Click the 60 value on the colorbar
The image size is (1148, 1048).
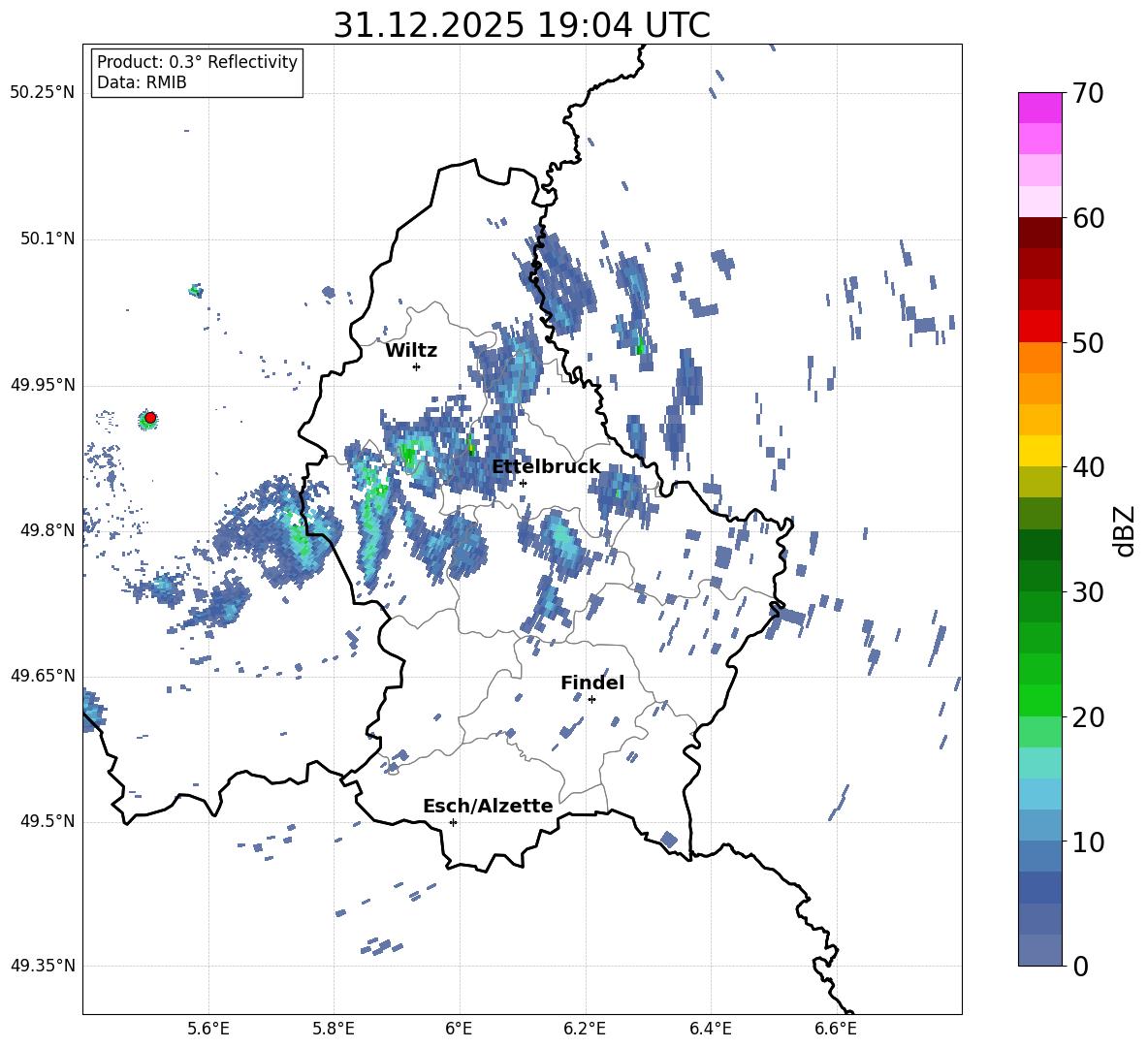click(1088, 218)
